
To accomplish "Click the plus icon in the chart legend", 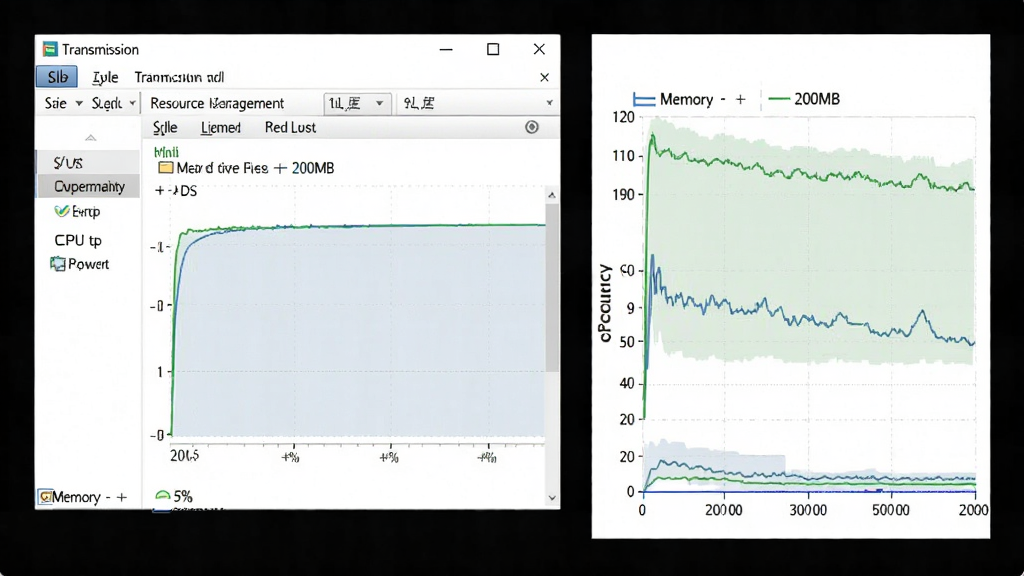I will 741,99.
